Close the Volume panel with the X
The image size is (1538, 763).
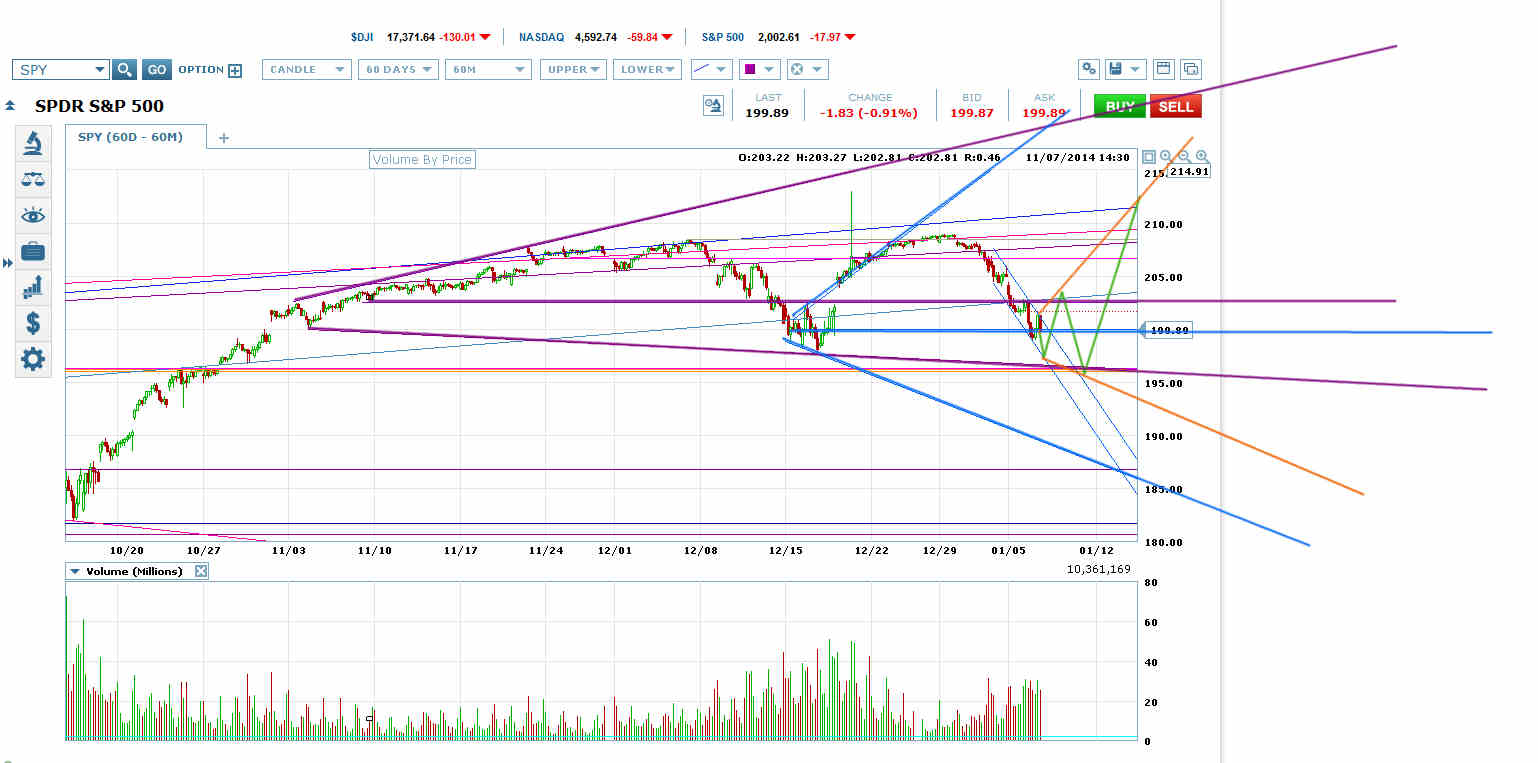pos(200,571)
